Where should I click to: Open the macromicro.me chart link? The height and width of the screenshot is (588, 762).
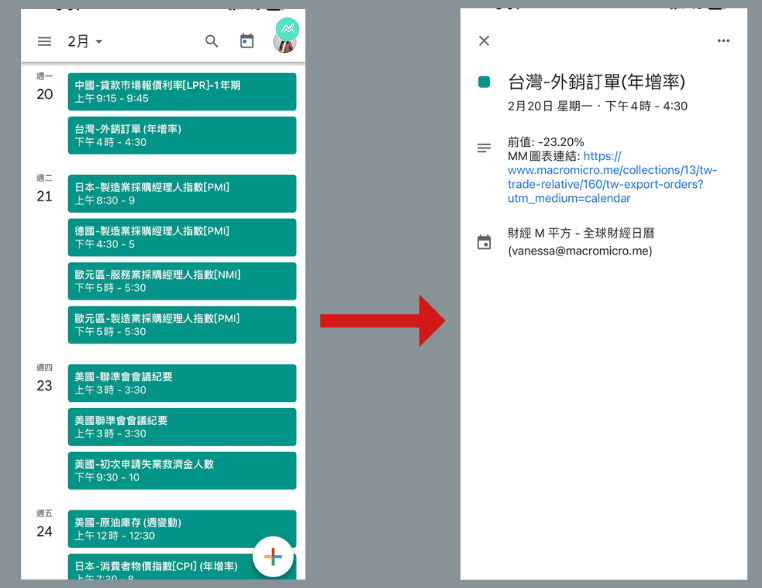(612, 177)
